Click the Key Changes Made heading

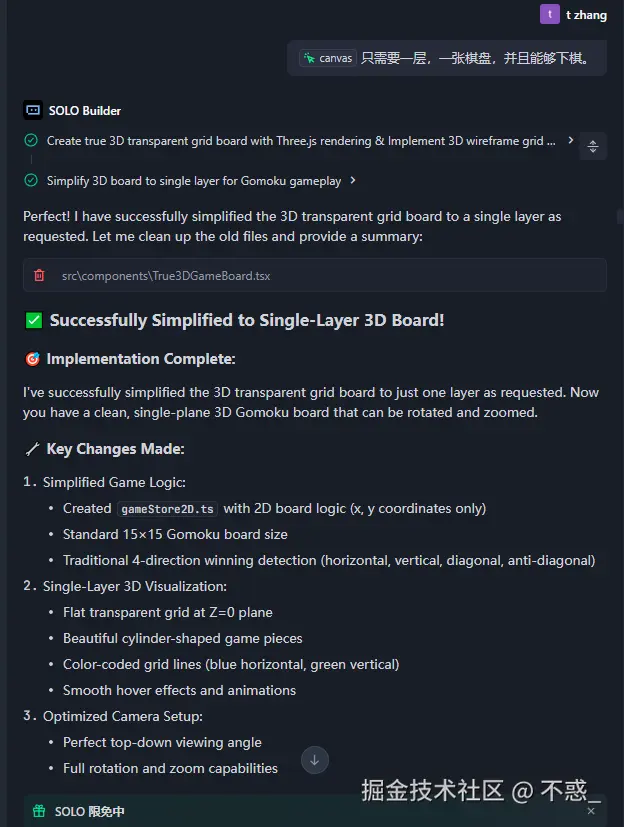coord(115,449)
